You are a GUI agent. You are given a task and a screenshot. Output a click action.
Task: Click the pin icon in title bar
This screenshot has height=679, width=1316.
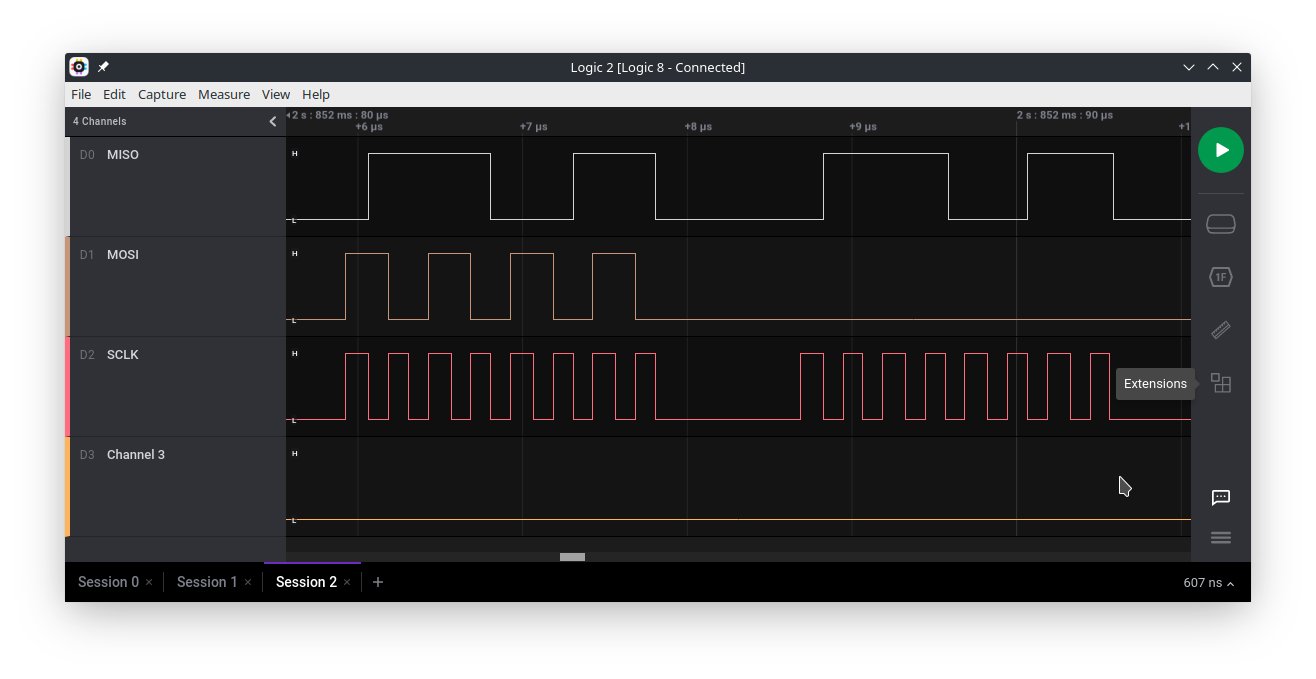coord(103,67)
